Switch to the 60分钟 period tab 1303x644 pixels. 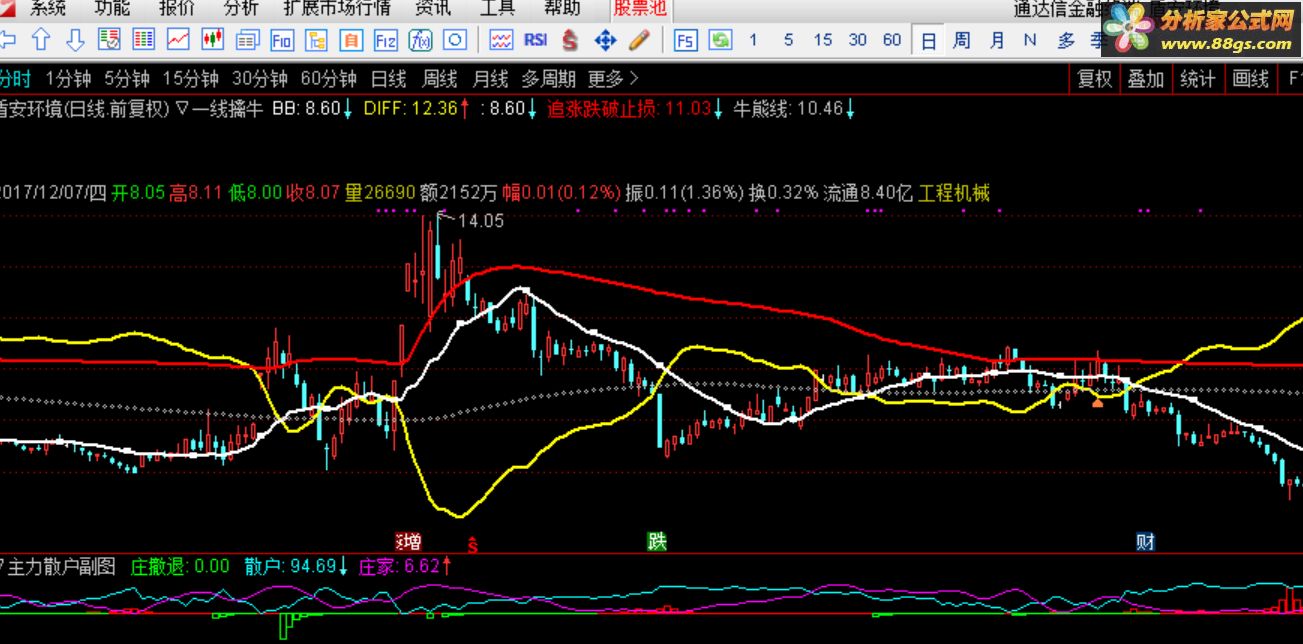(x=328, y=79)
